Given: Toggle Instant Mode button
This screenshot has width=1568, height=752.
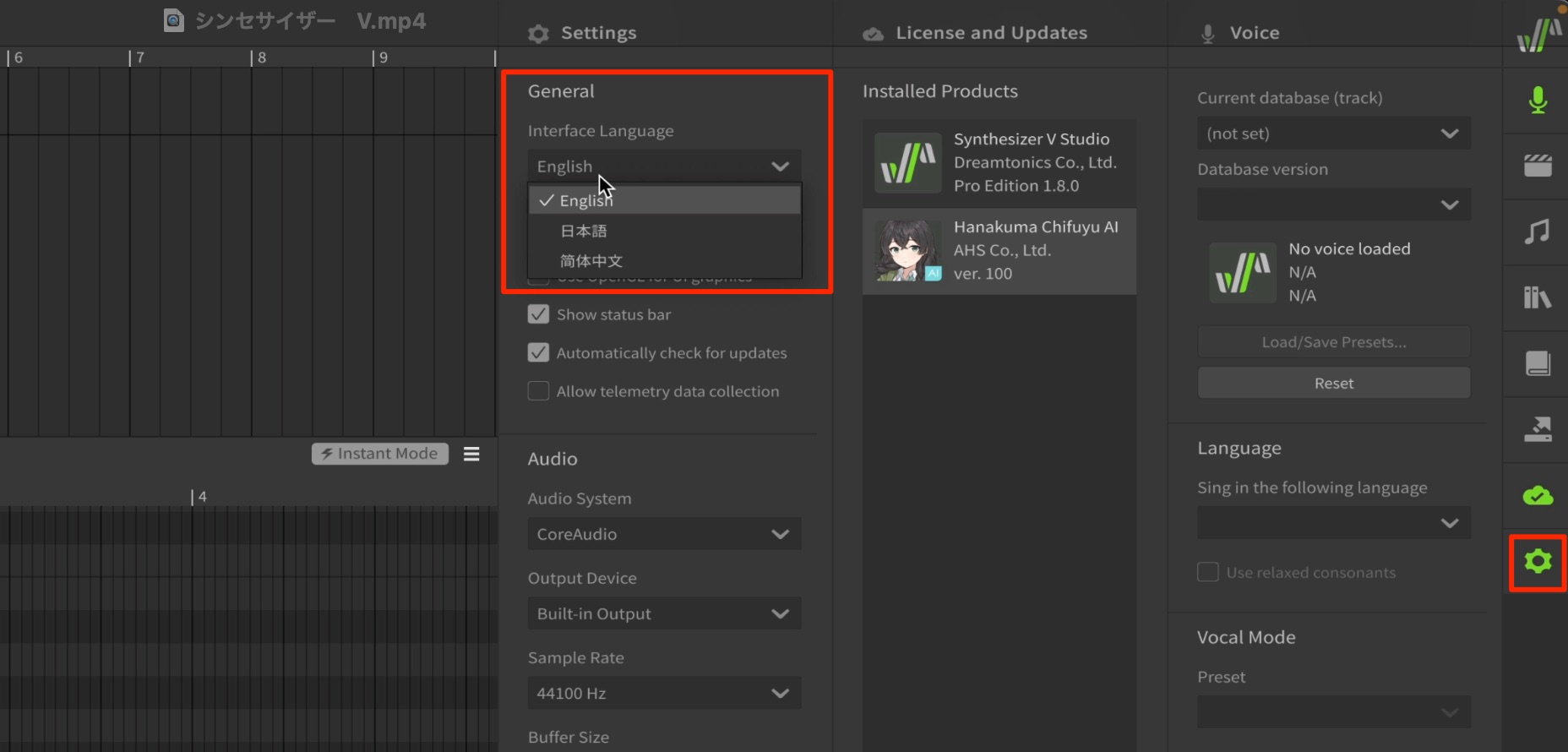Looking at the screenshot, I should pyautogui.click(x=379, y=454).
